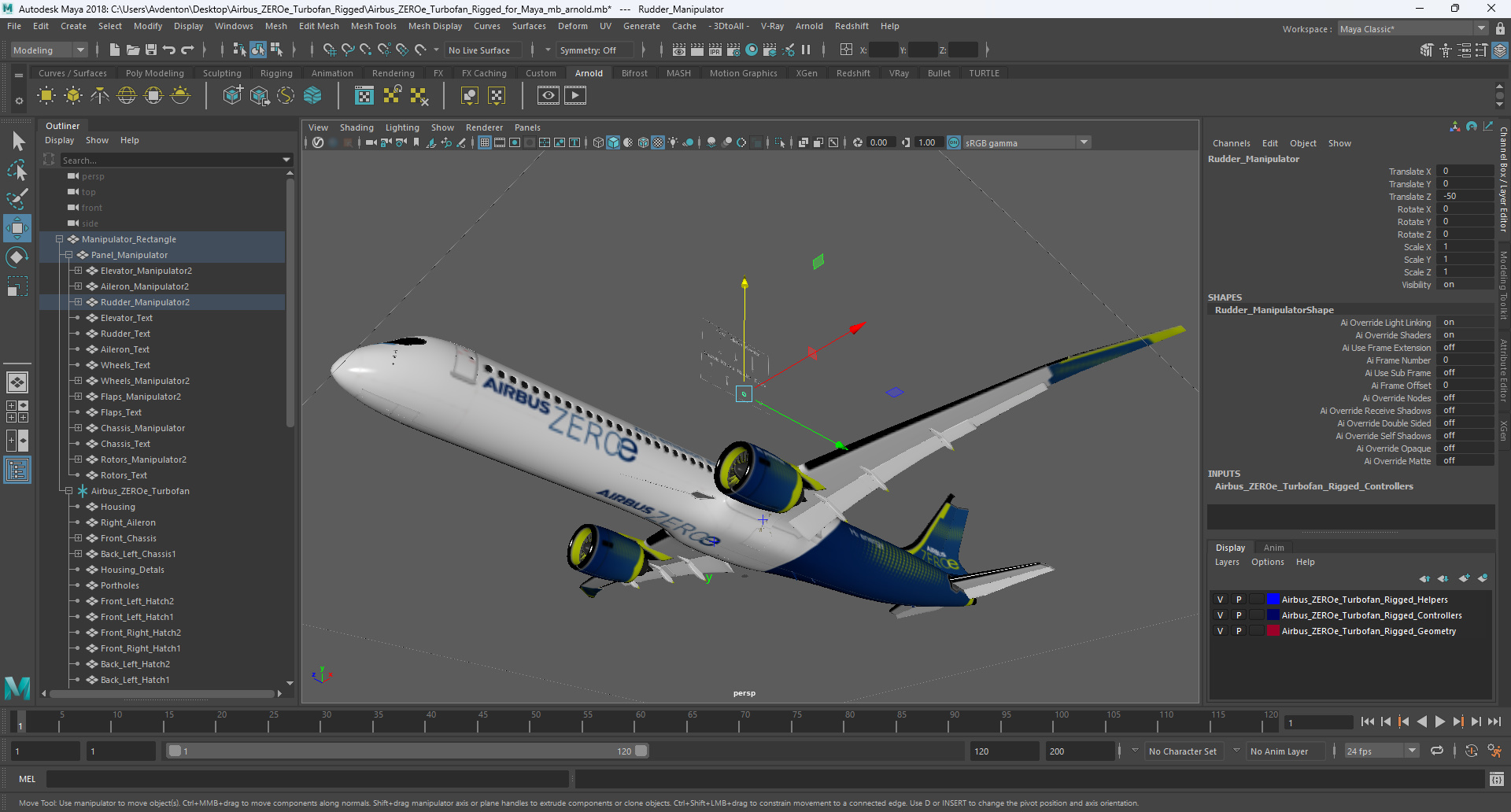
Task: Expand Elevator_Manipulator2 node in Outliner
Action: (x=78, y=271)
